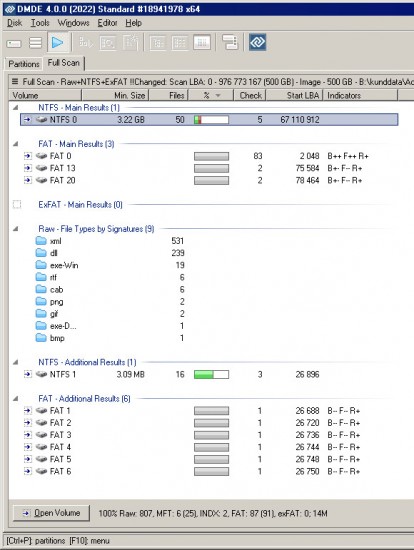Click the blue play Start Scan toolbar icon
This screenshot has height=550, width=414.
coord(58,42)
